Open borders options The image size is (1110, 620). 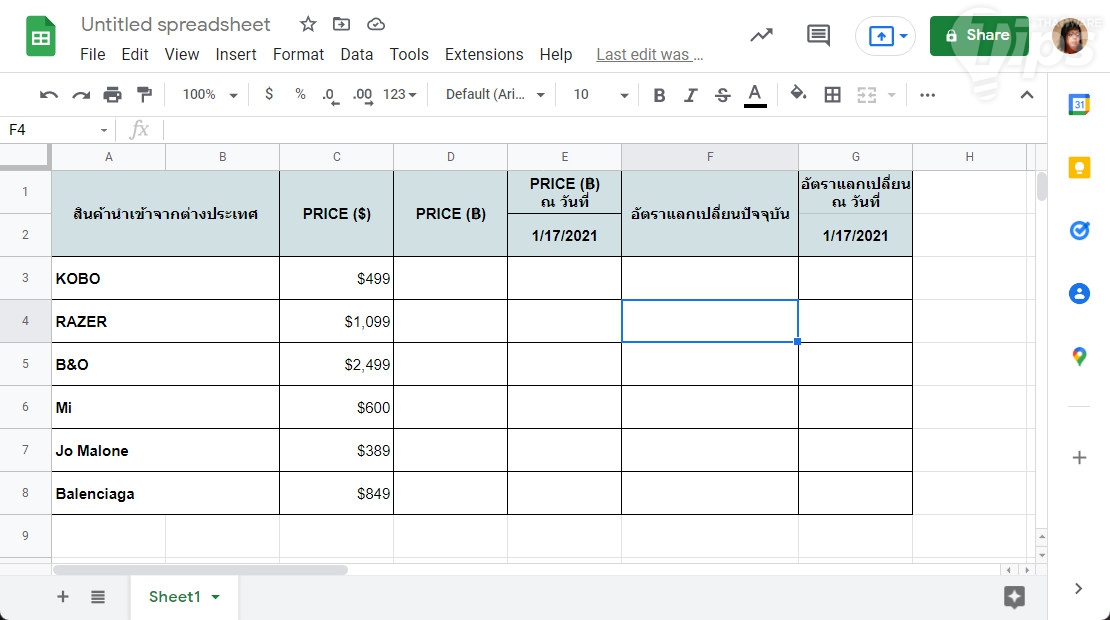click(x=832, y=95)
